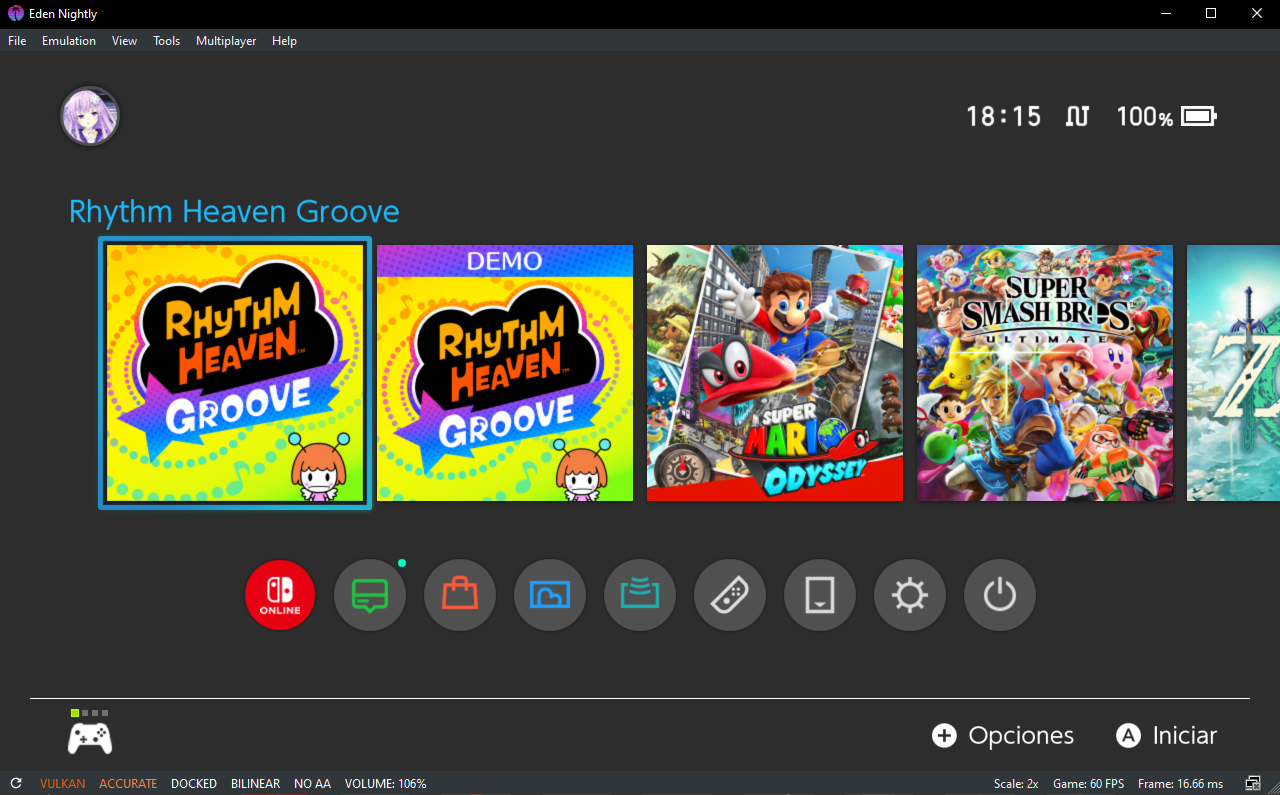Click the VOLUME: 106% control

coord(386,784)
